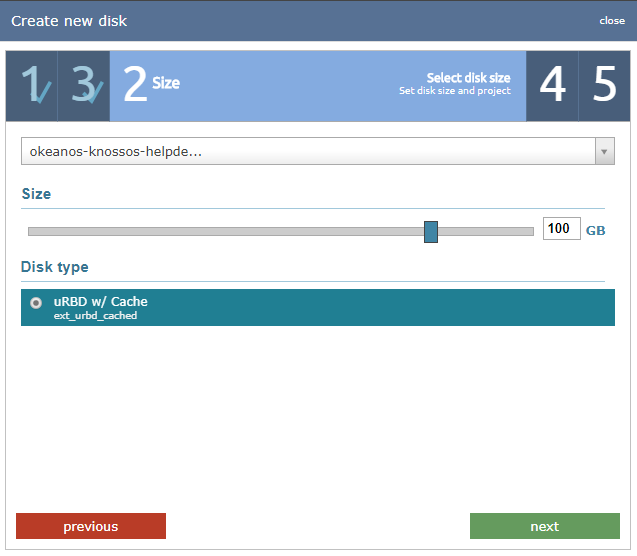Image resolution: width=637 pixels, height=556 pixels.
Task: Select the current step 2 Size tab
Action: [x=151, y=85]
